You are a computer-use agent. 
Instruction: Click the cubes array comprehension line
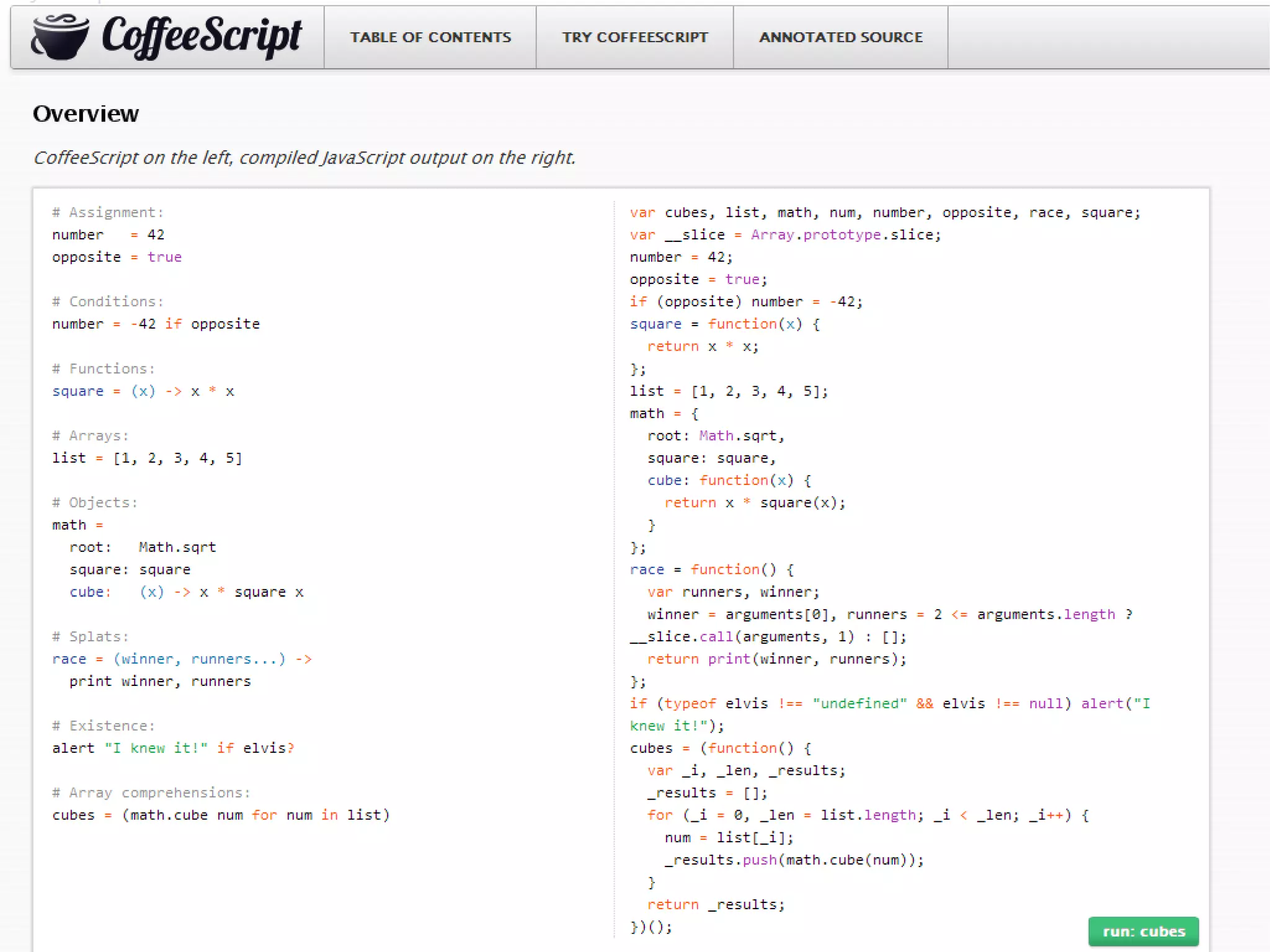[x=220, y=816]
